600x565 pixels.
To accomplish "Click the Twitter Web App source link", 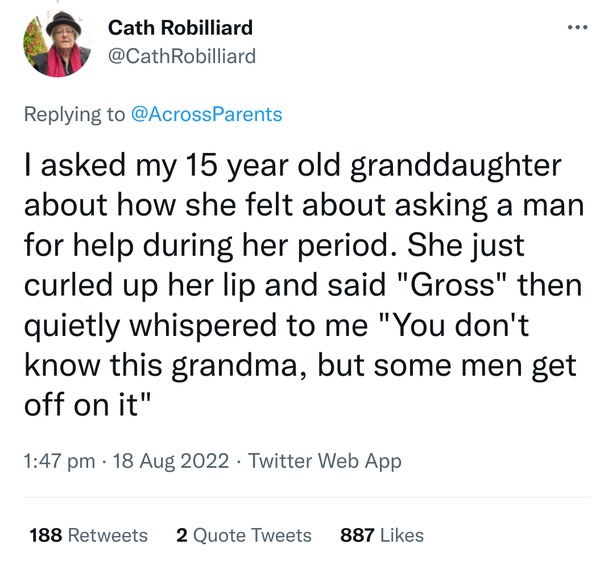I will pos(324,461).
